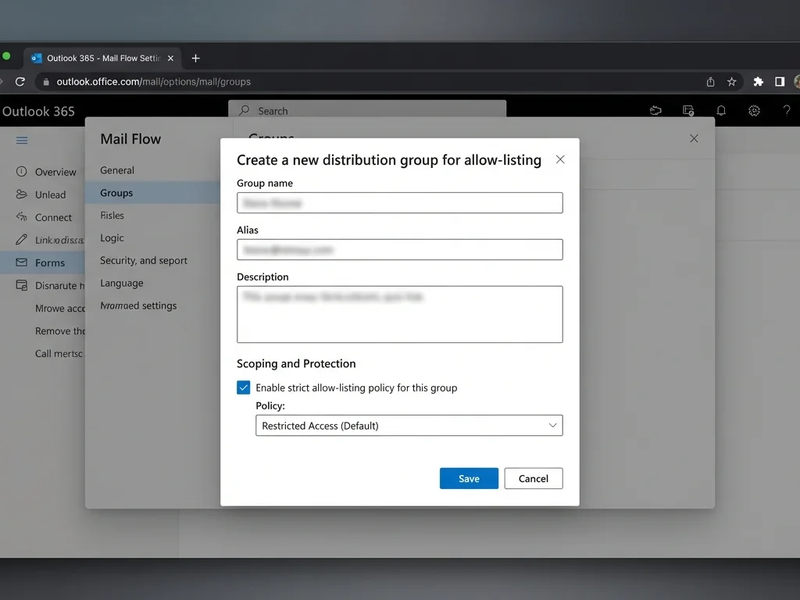
Task: Switch to the Outlook 365 Mail Flow tab
Action: 100,58
